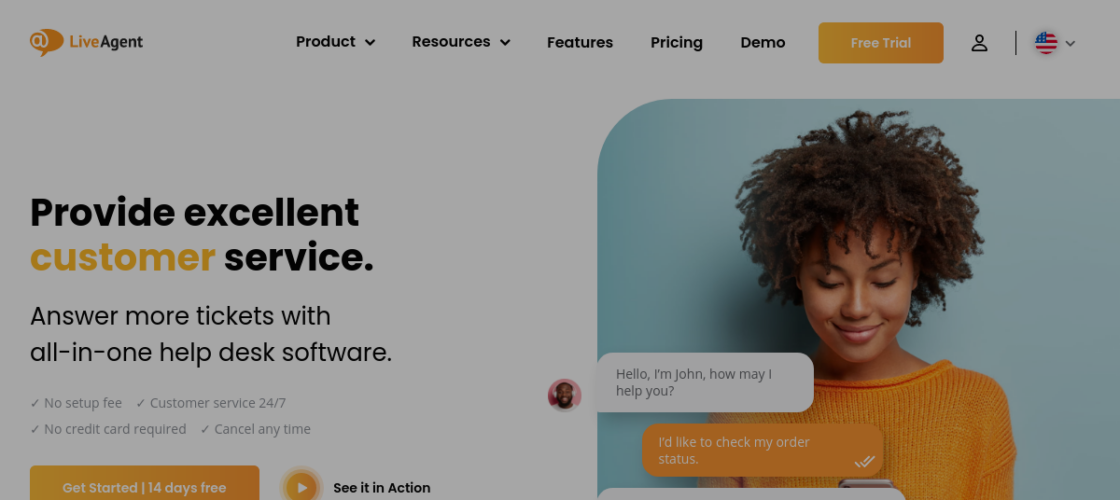Click the US flag language icon
Screen dimensions: 1120x500
(x=1046, y=43)
